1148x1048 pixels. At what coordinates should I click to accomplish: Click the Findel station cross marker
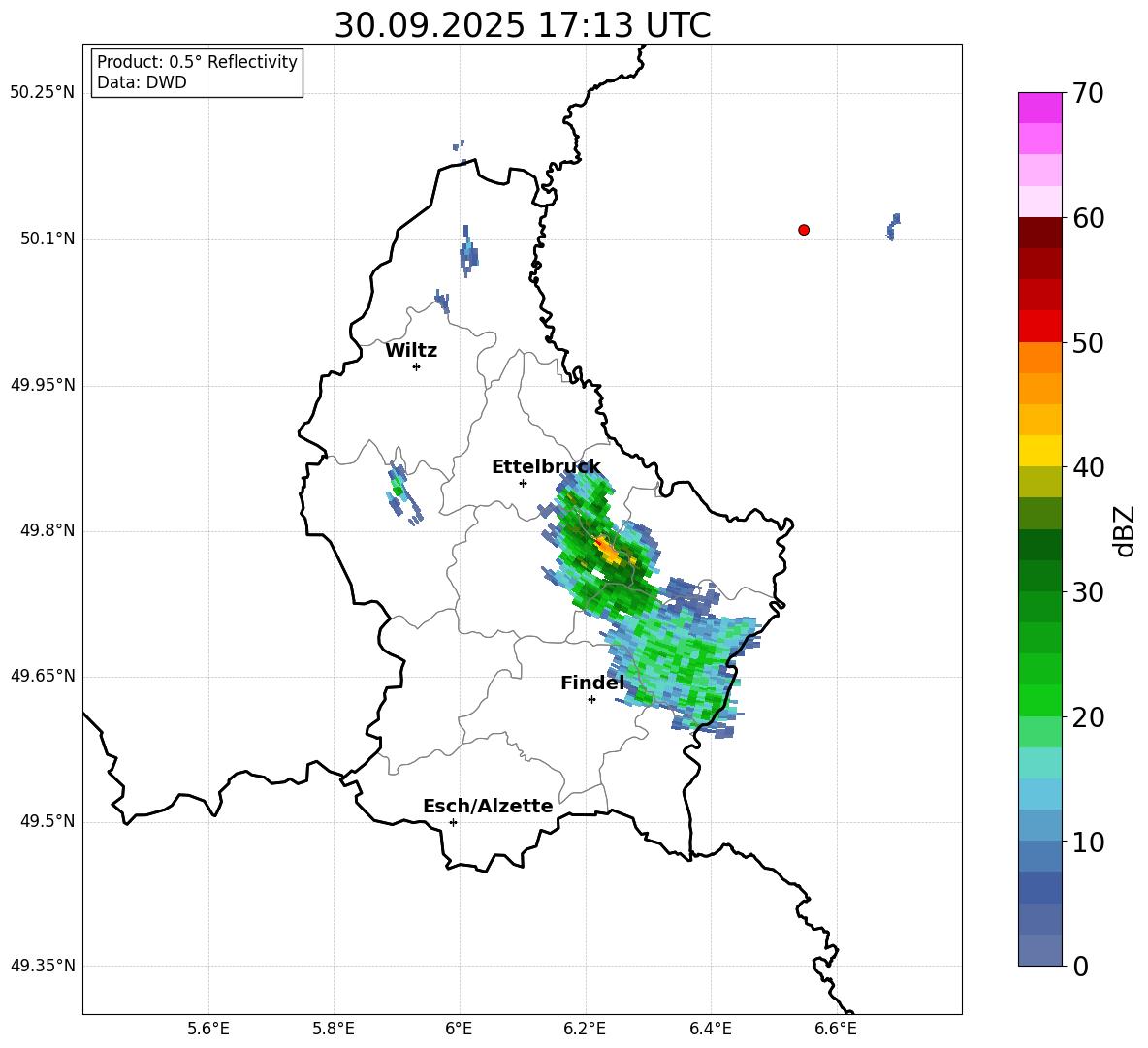tap(591, 700)
